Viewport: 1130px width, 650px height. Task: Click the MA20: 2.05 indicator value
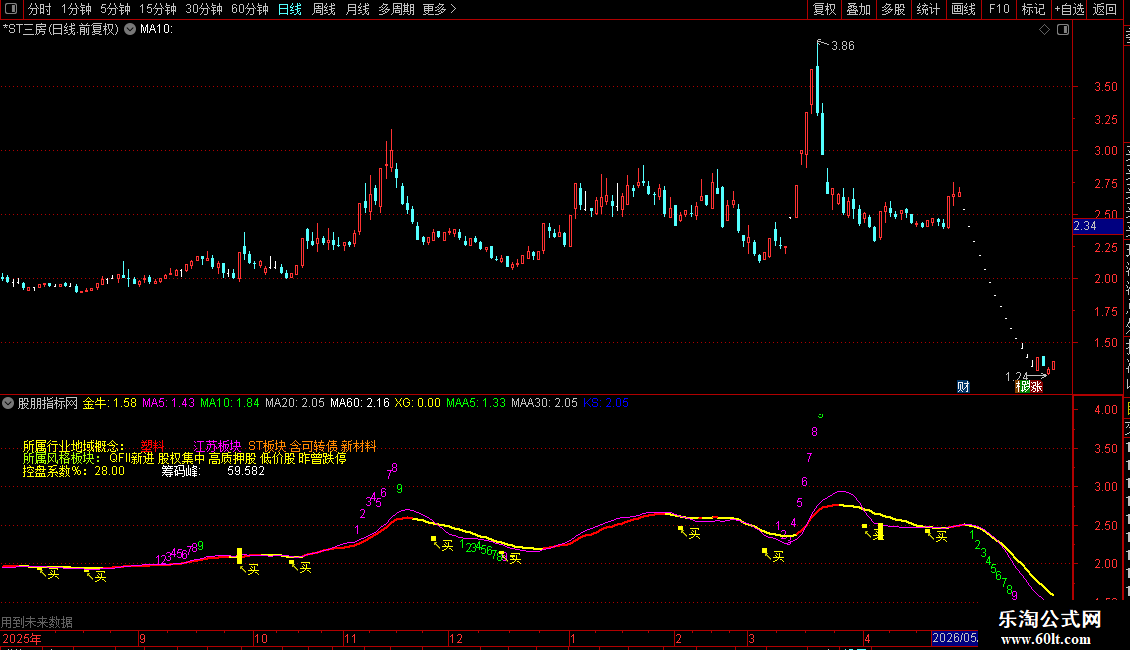point(295,403)
